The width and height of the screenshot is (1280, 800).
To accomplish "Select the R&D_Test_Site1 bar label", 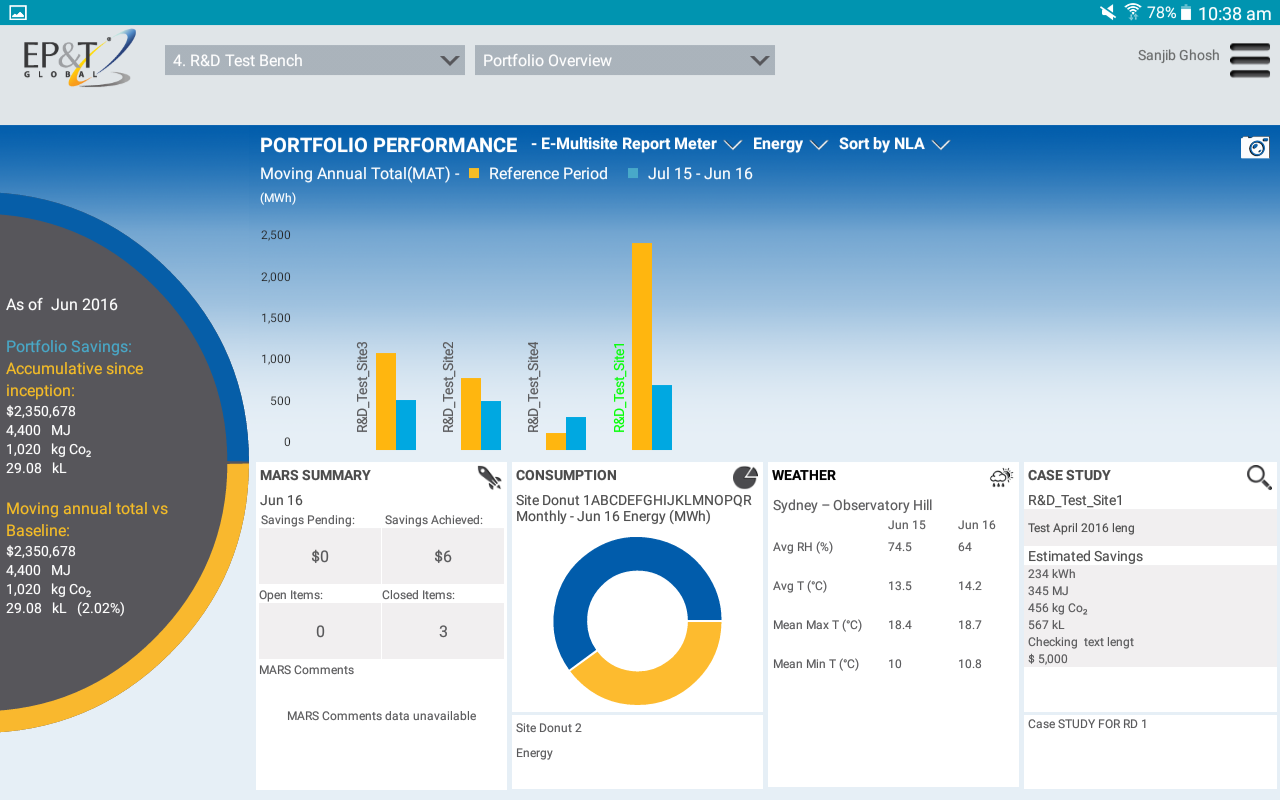I will [x=619, y=388].
